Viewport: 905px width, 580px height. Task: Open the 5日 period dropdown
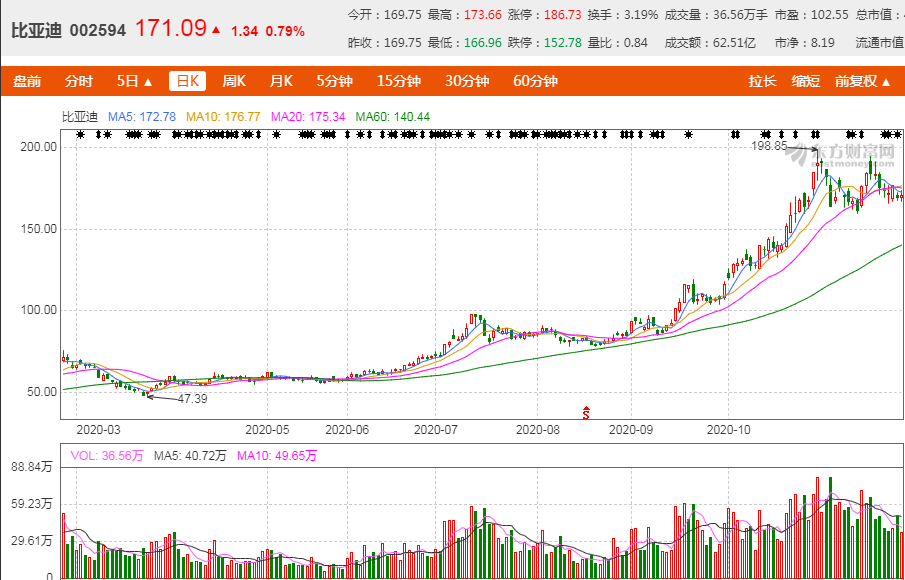(x=134, y=81)
